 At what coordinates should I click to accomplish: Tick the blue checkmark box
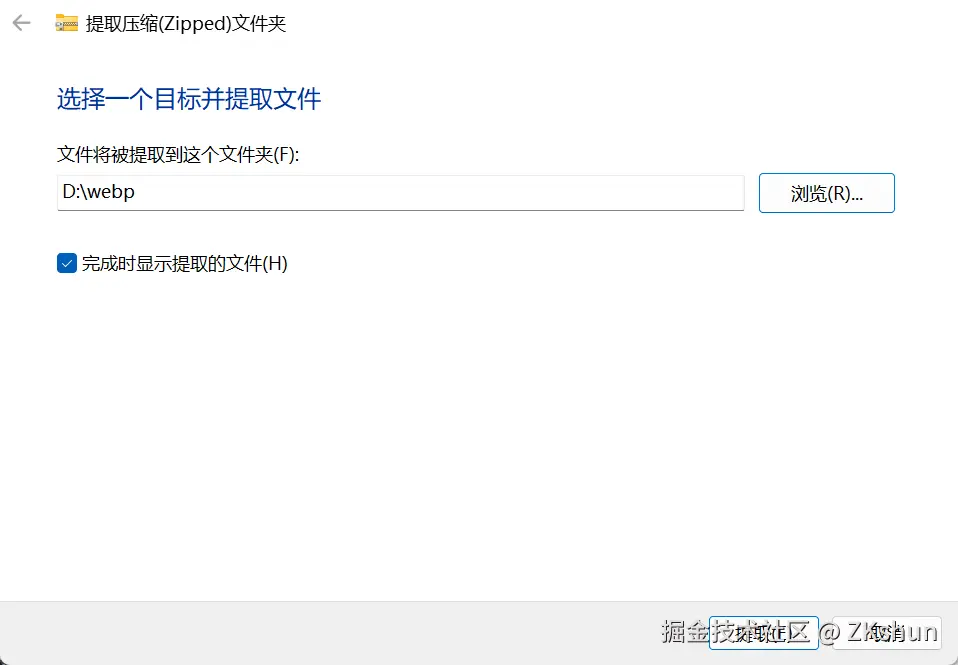(x=67, y=263)
